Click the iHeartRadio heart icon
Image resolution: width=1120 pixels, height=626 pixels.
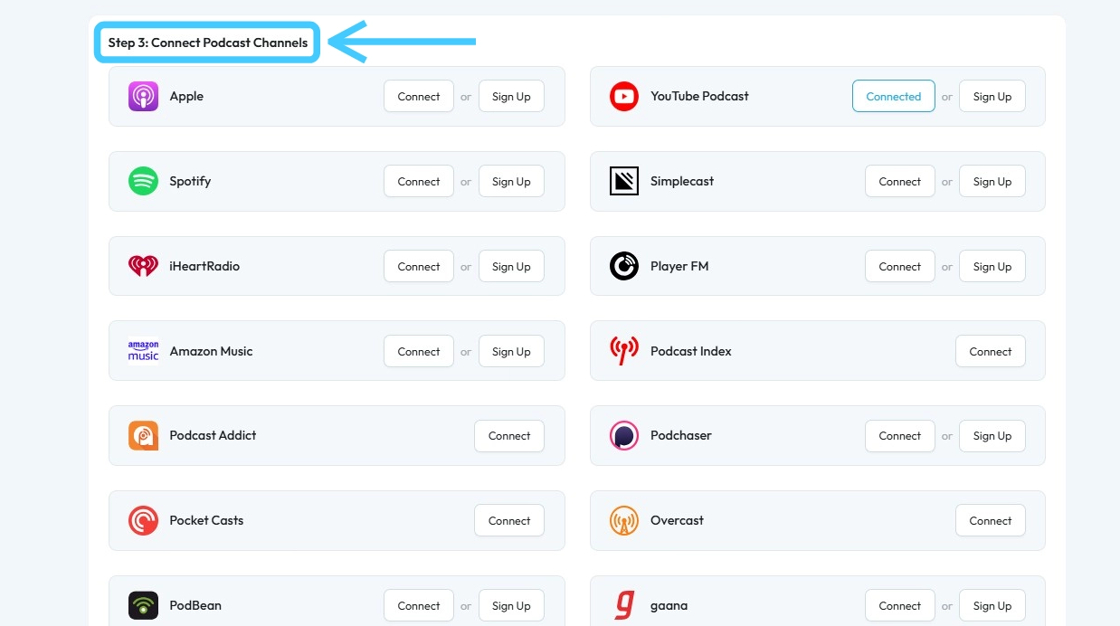point(143,266)
